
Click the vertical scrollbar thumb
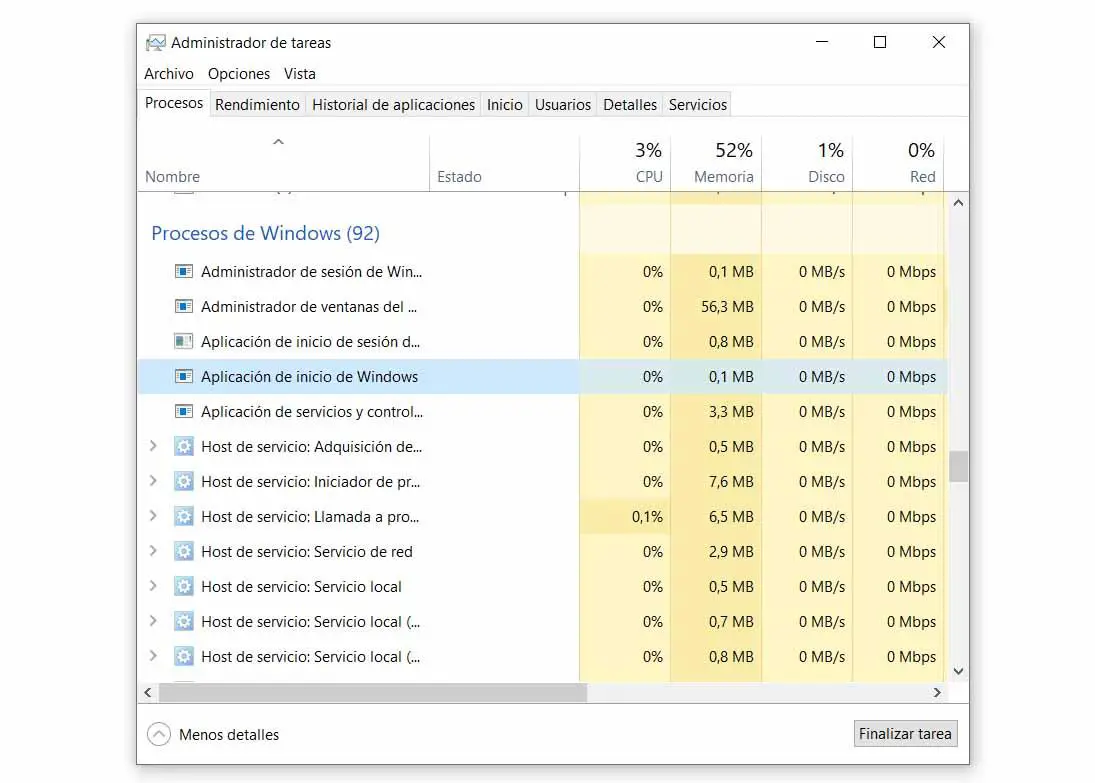tap(958, 466)
